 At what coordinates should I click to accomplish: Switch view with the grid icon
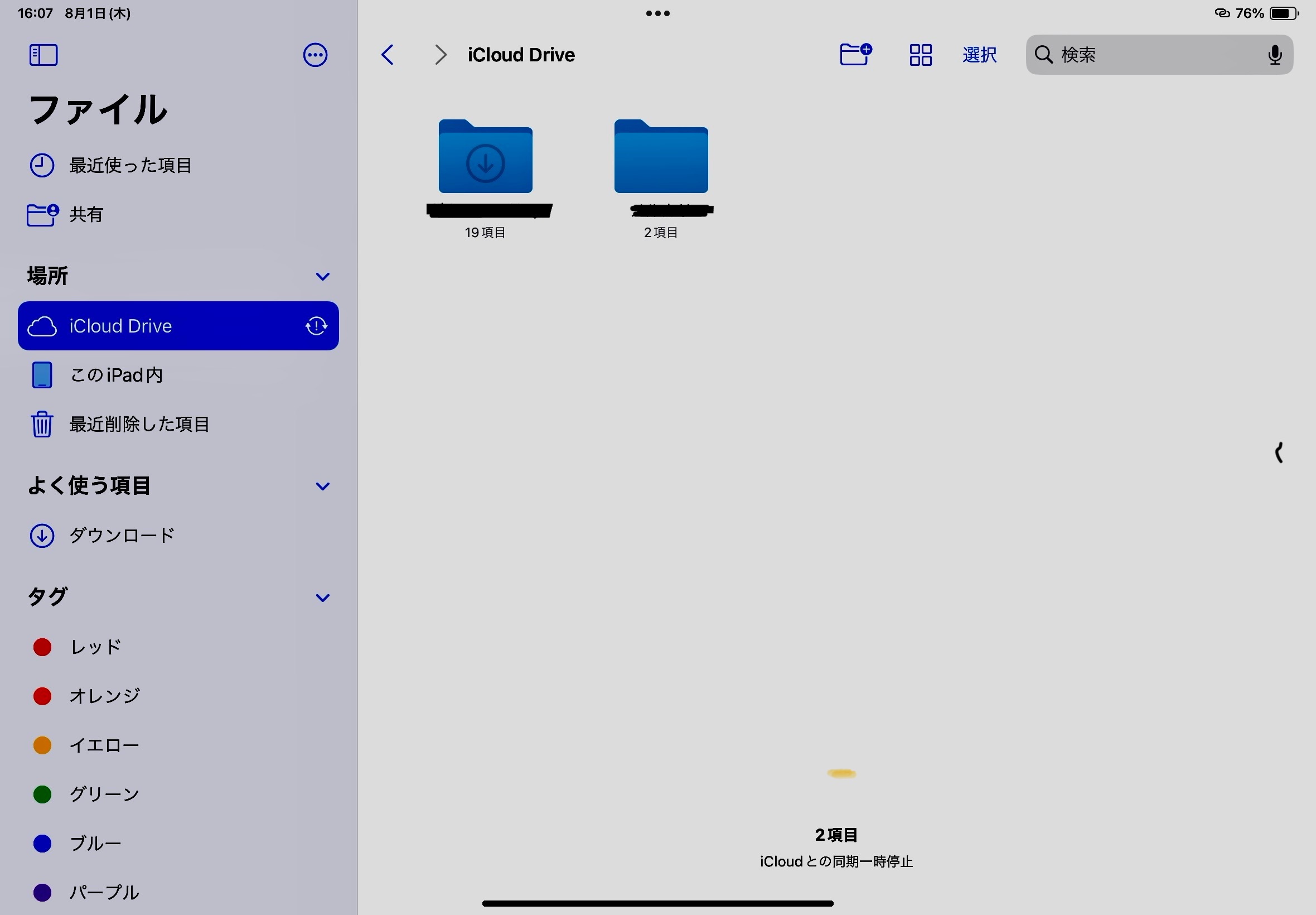(x=920, y=55)
